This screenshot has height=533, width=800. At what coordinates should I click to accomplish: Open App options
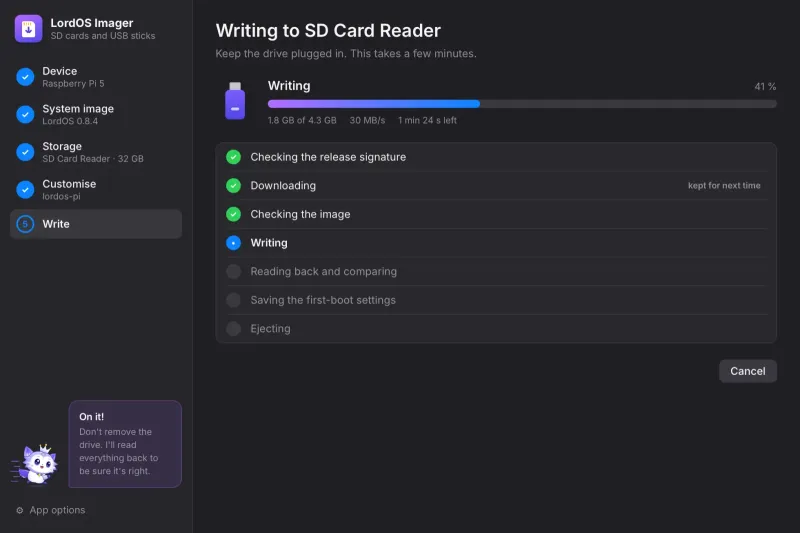pos(51,510)
